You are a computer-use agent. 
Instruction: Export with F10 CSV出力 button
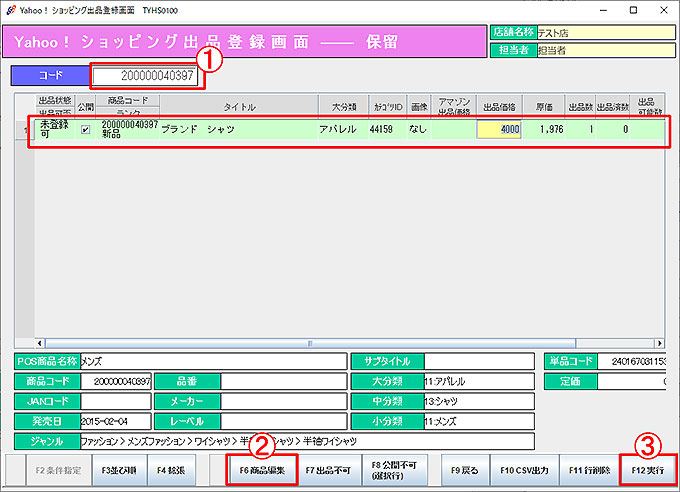pos(523,468)
